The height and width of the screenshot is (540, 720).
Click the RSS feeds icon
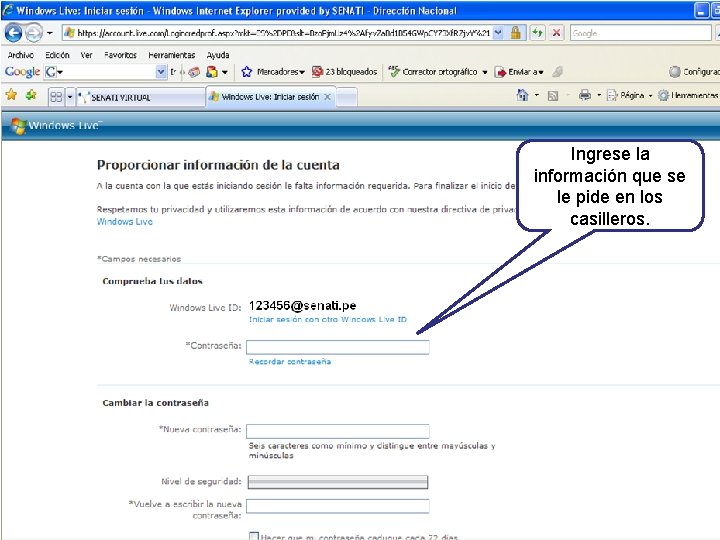click(553, 96)
